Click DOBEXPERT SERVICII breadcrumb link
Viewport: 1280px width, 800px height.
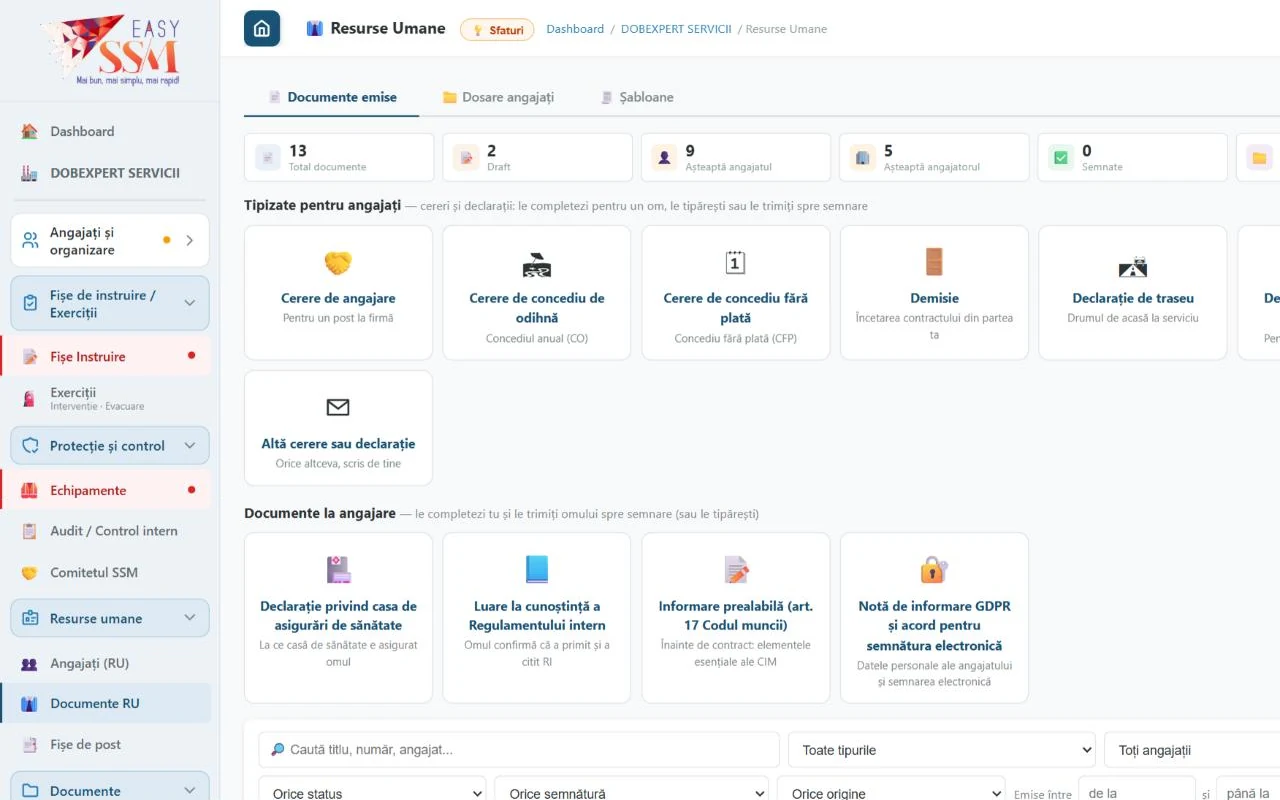pos(677,29)
